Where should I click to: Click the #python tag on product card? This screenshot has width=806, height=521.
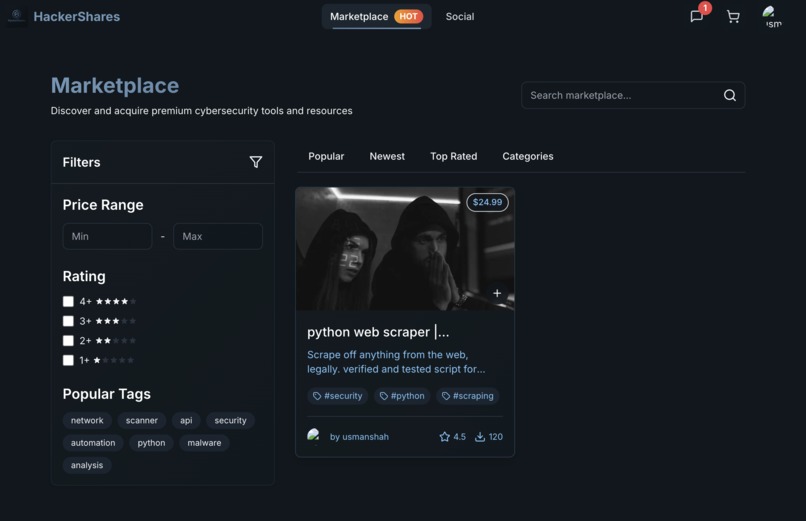[x=402, y=396]
